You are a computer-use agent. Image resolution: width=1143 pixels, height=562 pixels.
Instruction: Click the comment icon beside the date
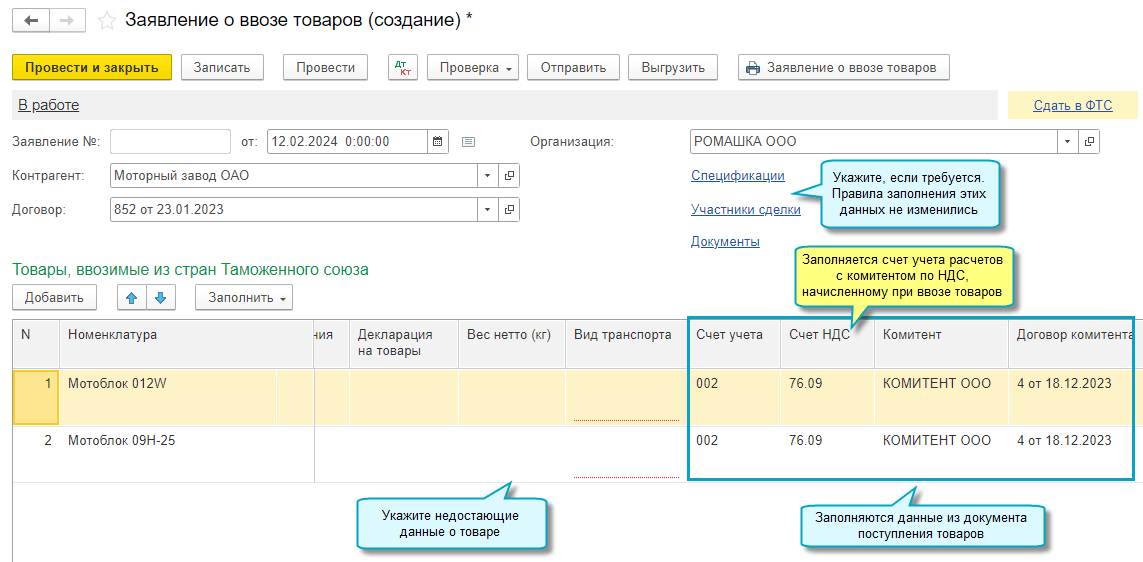coord(469,141)
